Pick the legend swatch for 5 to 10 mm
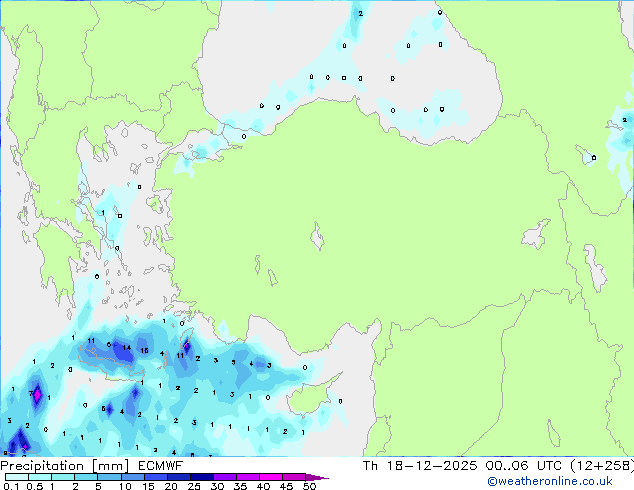Viewport: 634px width, 490px height. (x=109, y=477)
